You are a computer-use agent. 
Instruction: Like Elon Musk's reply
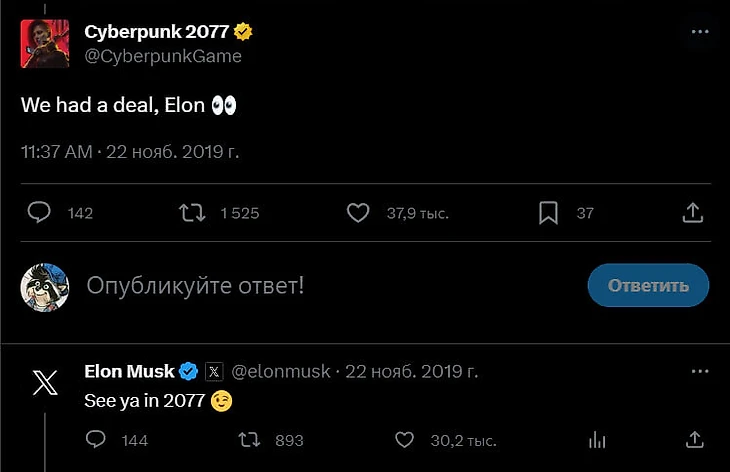coord(404,440)
